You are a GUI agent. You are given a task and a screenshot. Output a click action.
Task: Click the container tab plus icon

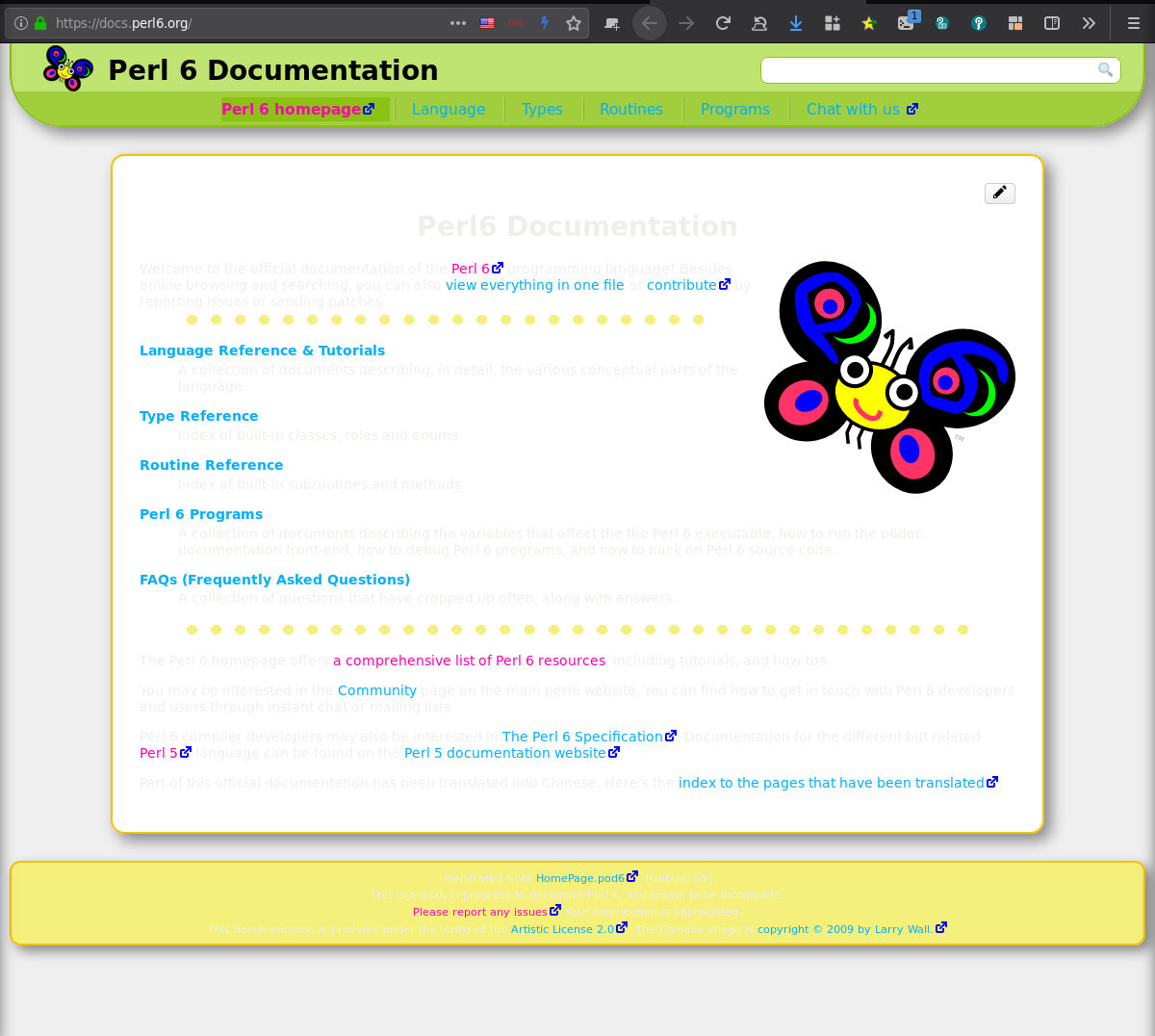(611, 23)
